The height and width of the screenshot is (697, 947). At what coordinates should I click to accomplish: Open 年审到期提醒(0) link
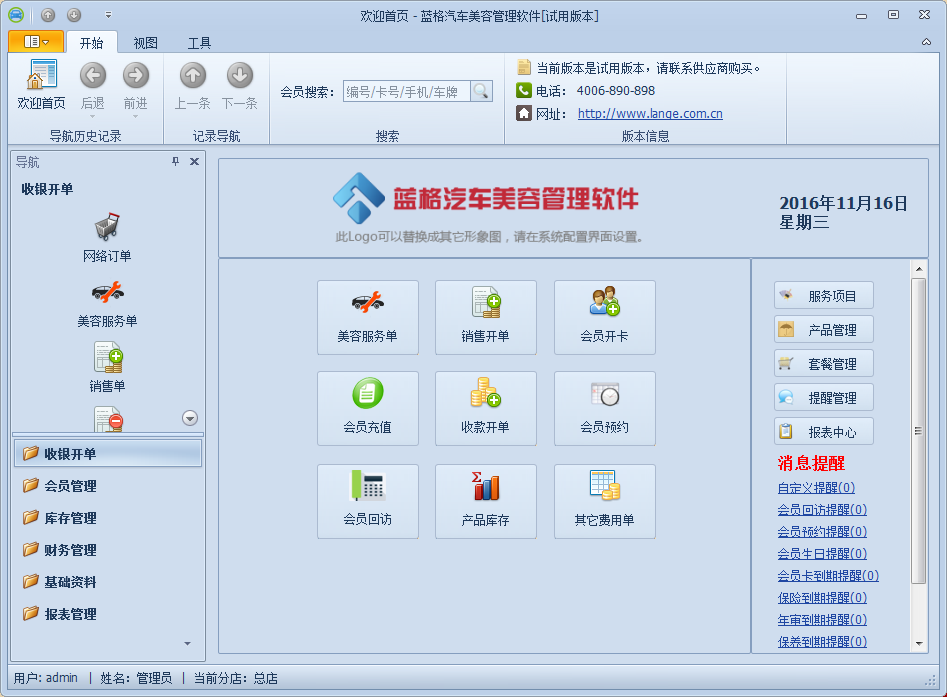(822, 620)
